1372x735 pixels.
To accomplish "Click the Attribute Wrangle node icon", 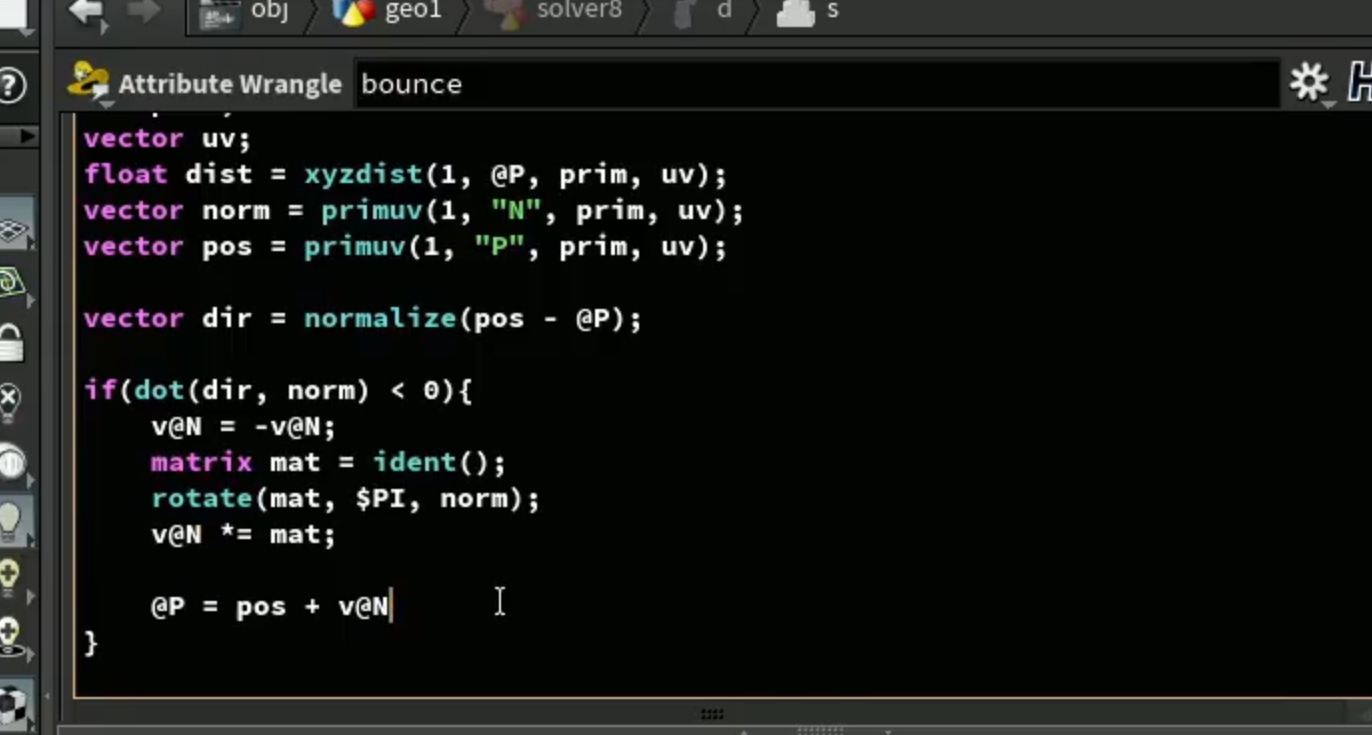I will 89,82.
